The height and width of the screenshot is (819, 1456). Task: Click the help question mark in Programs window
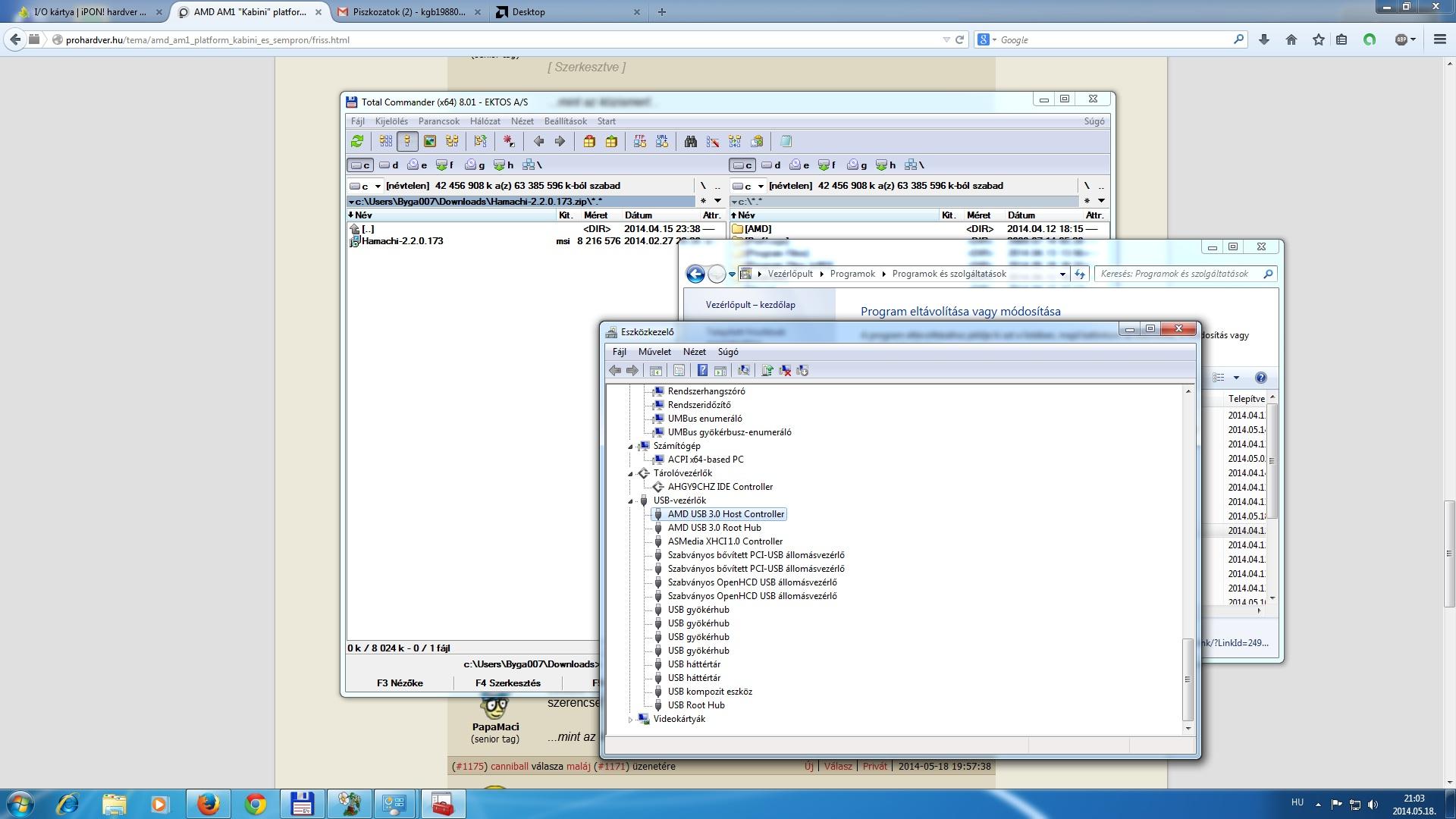(x=1260, y=378)
